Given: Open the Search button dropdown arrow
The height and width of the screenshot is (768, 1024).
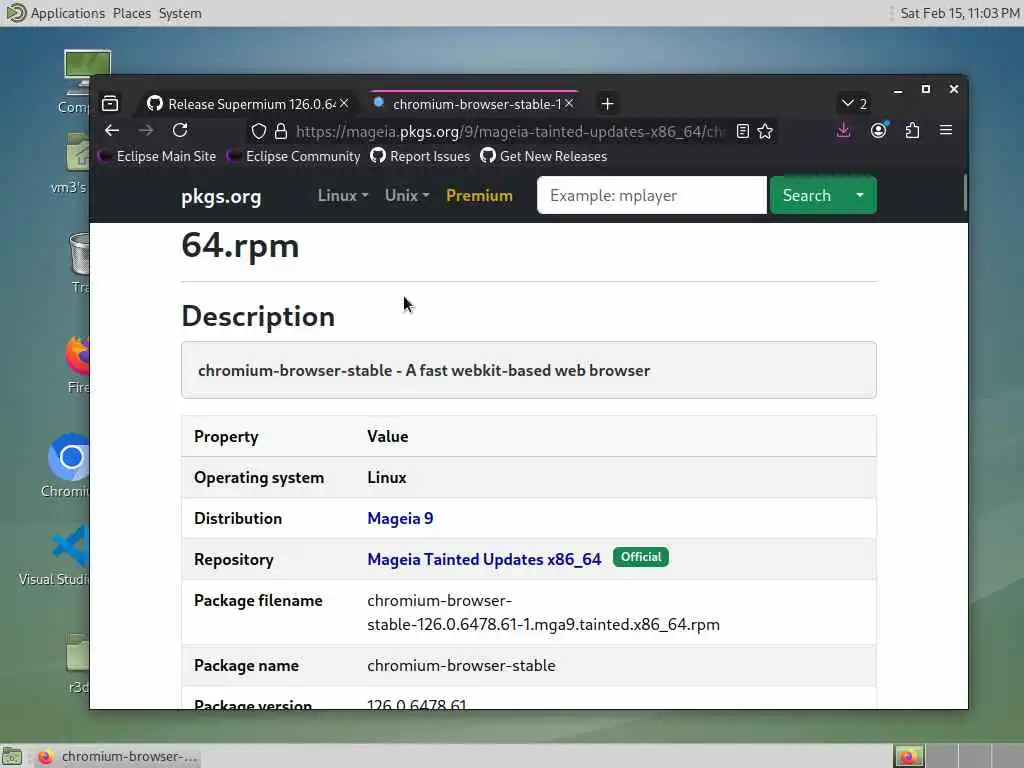Looking at the screenshot, I should coord(860,195).
